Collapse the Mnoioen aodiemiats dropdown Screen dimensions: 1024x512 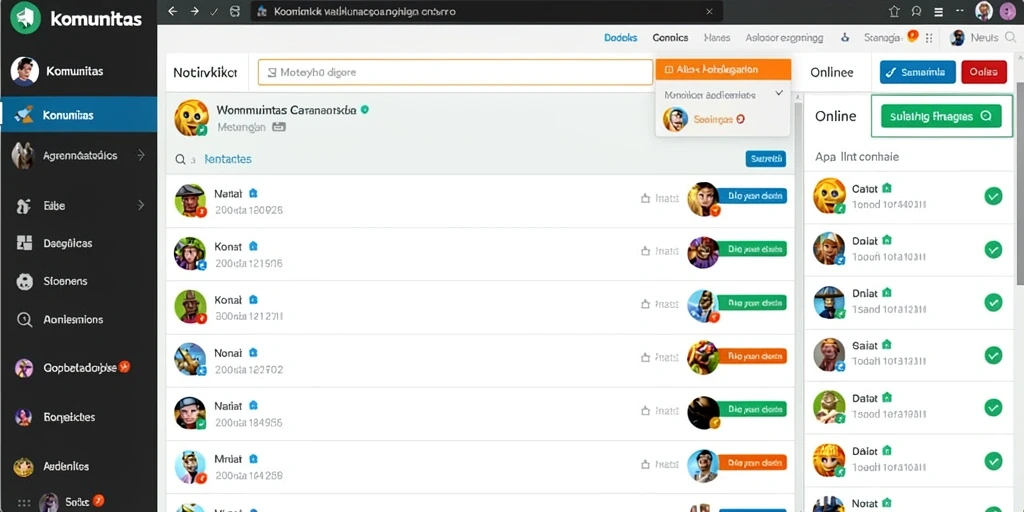point(778,94)
